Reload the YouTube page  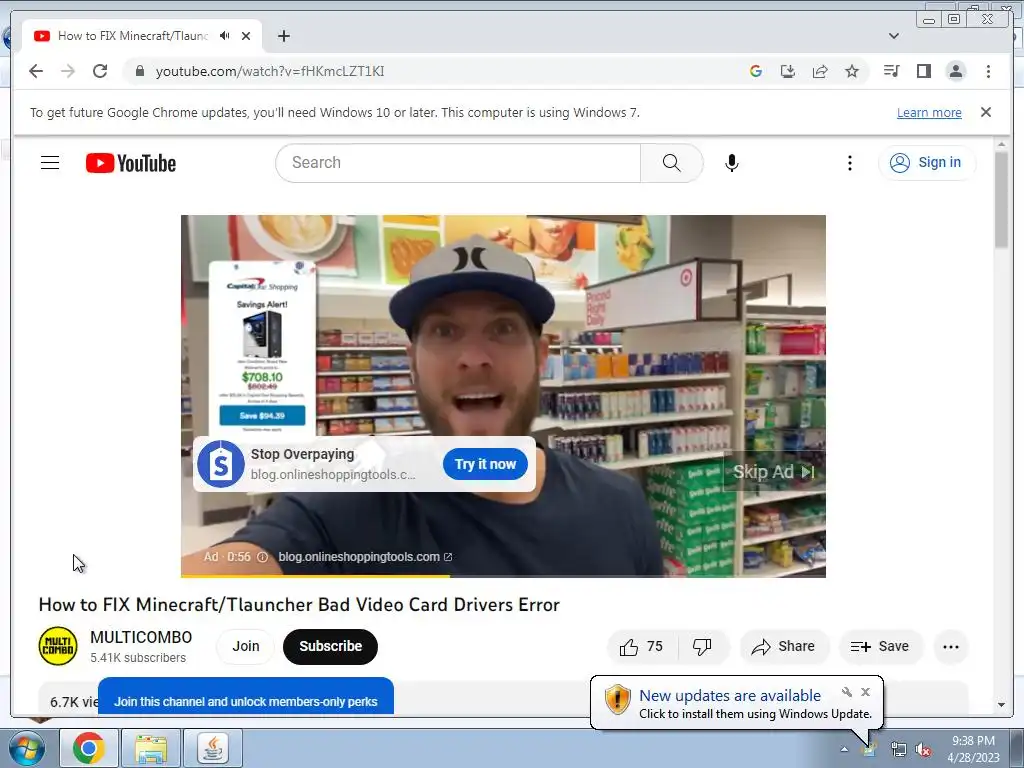(x=100, y=71)
